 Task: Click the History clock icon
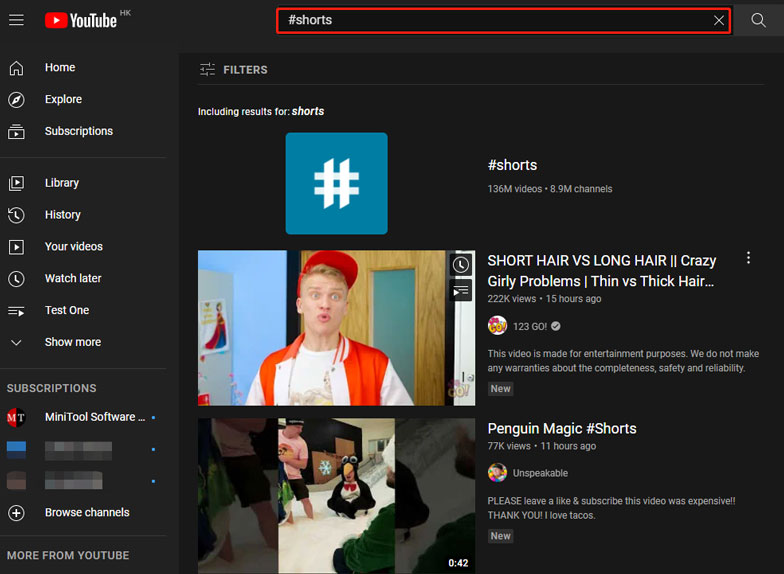tap(16, 215)
